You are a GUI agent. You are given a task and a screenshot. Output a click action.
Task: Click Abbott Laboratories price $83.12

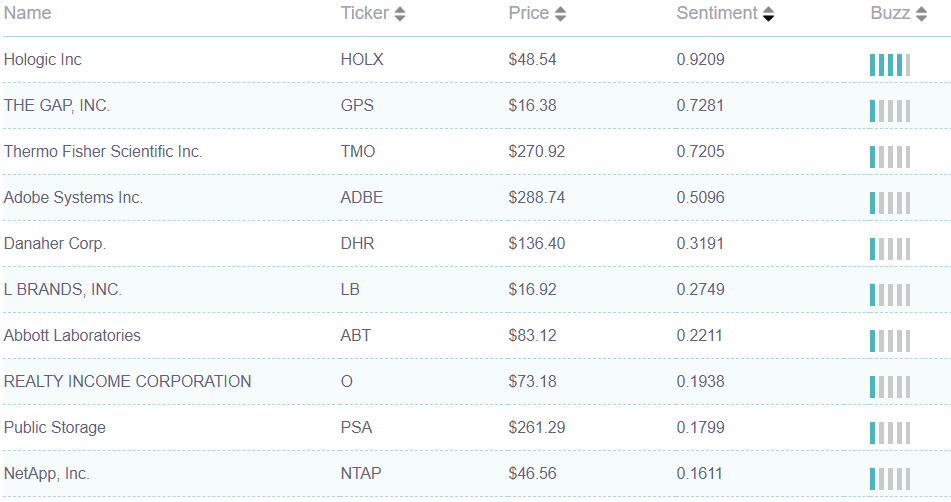coord(530,336)
